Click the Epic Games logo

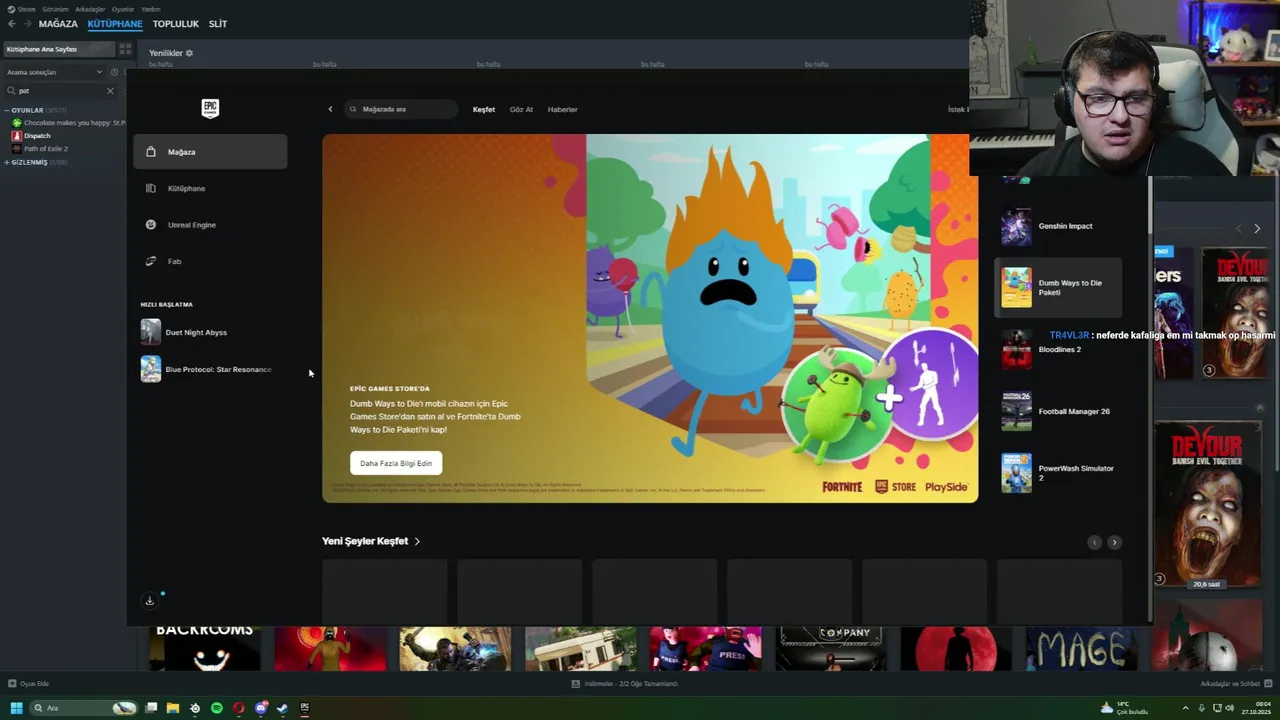tap(210, 108)
